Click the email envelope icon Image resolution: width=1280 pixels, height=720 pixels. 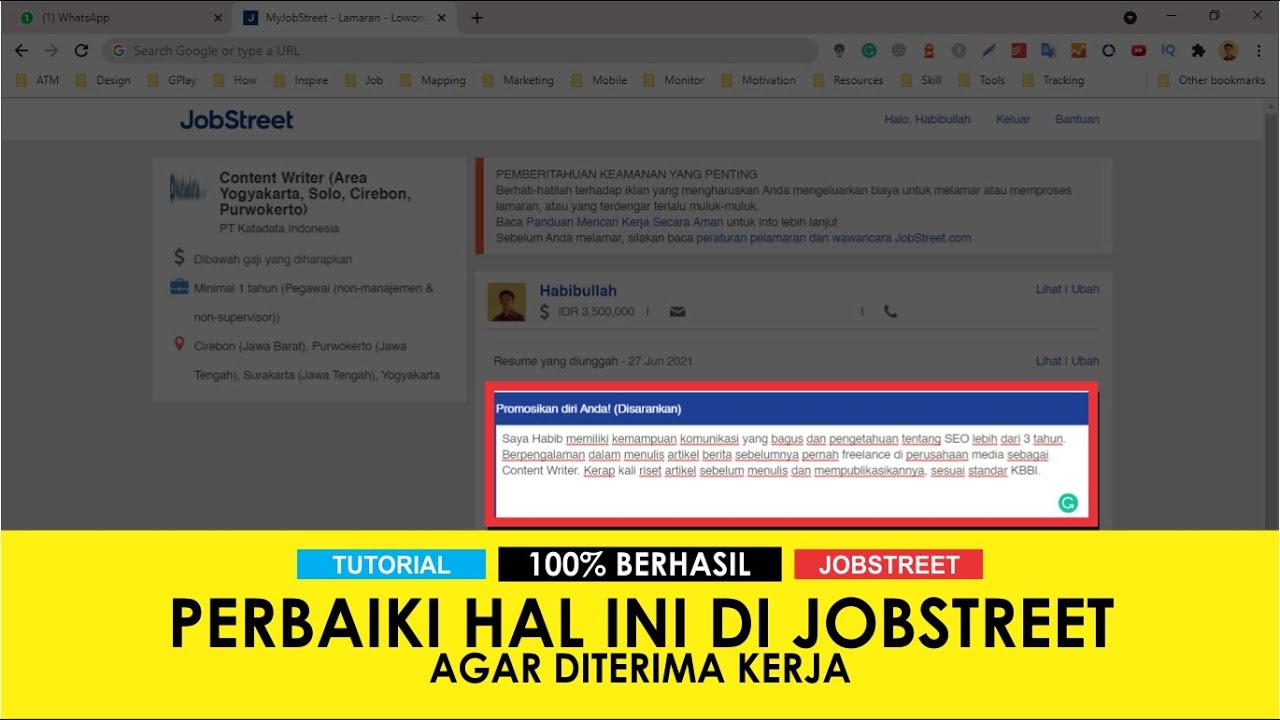pyautogui.click(x=678, y=312)
